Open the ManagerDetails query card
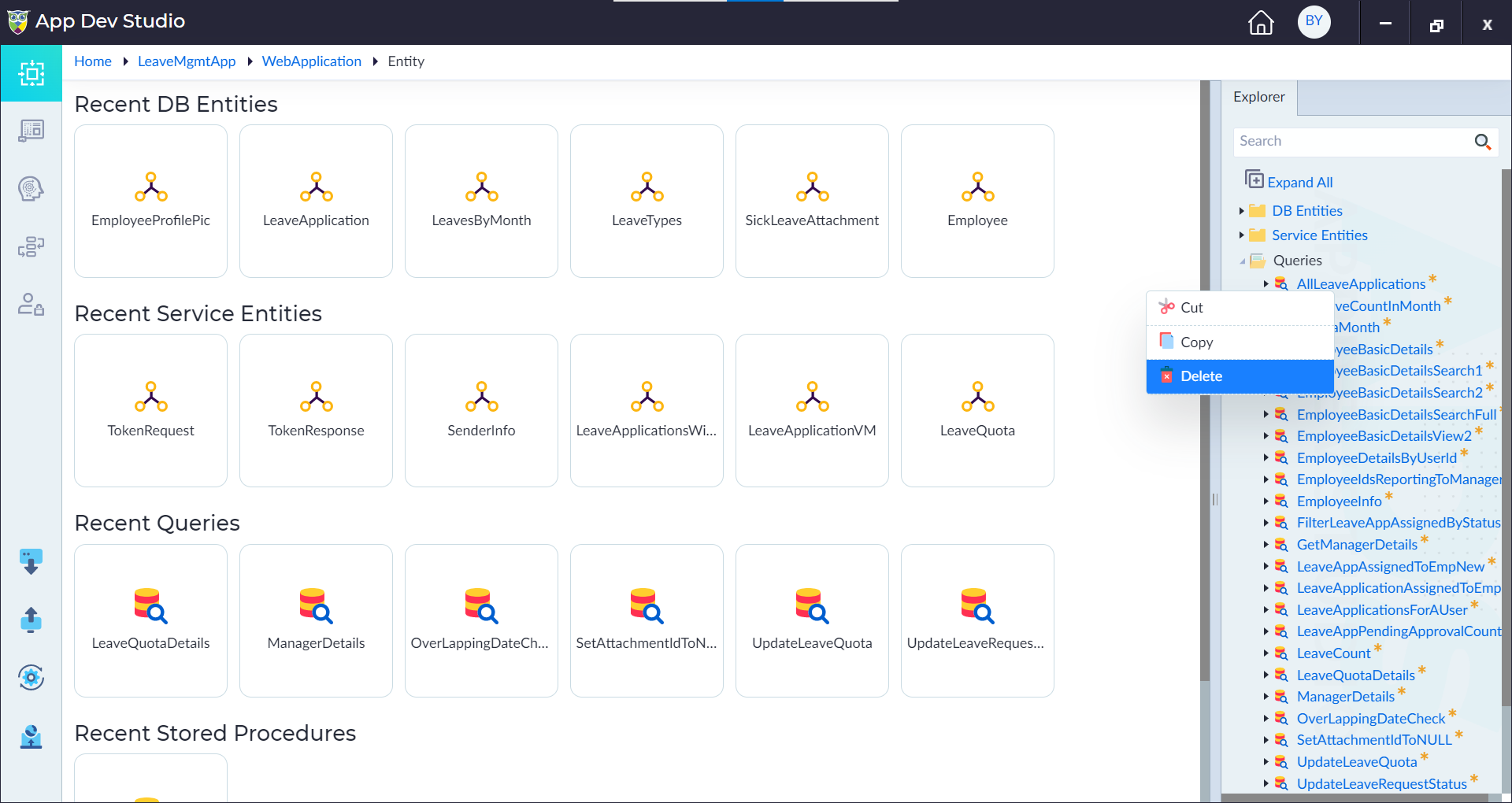 point(316,620)
